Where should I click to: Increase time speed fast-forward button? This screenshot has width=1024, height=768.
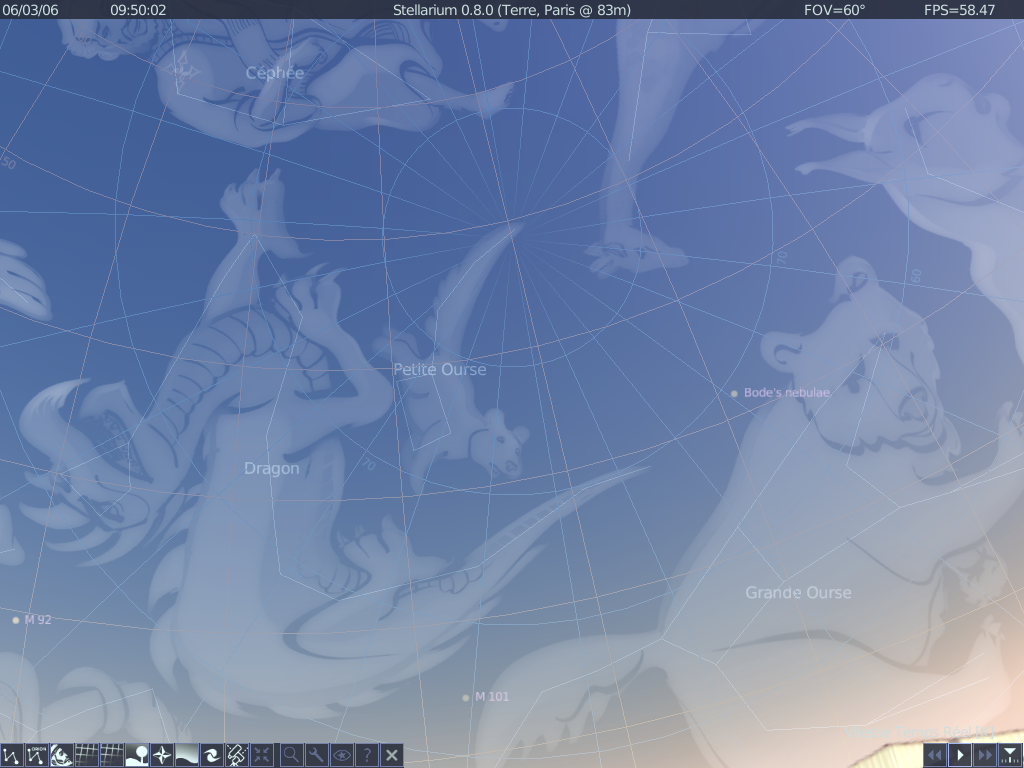coord(985,756)
